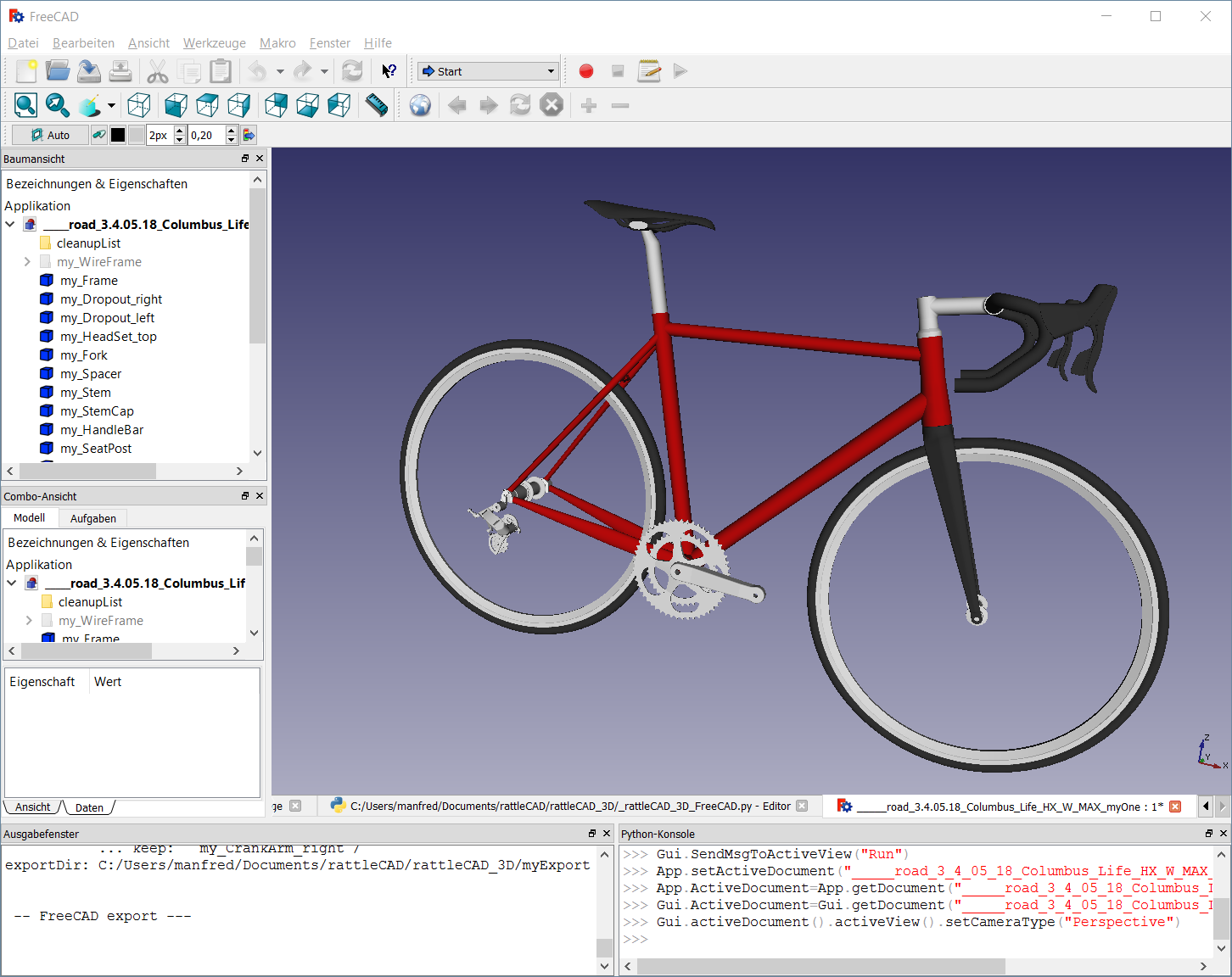Click the paste clipboard icon

(x=221, y=71)
